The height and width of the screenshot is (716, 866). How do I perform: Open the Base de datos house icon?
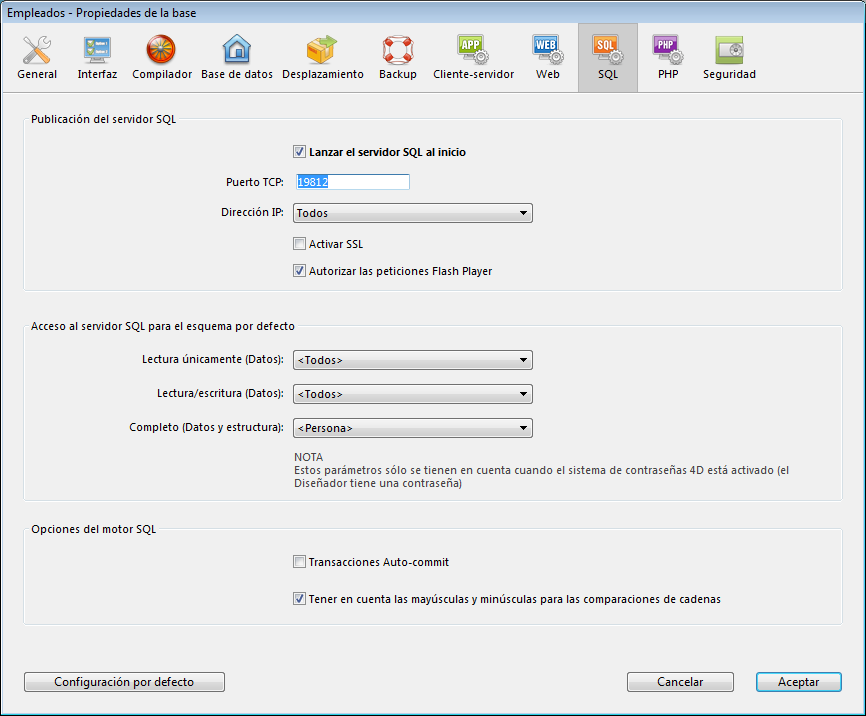click(236, 49)
